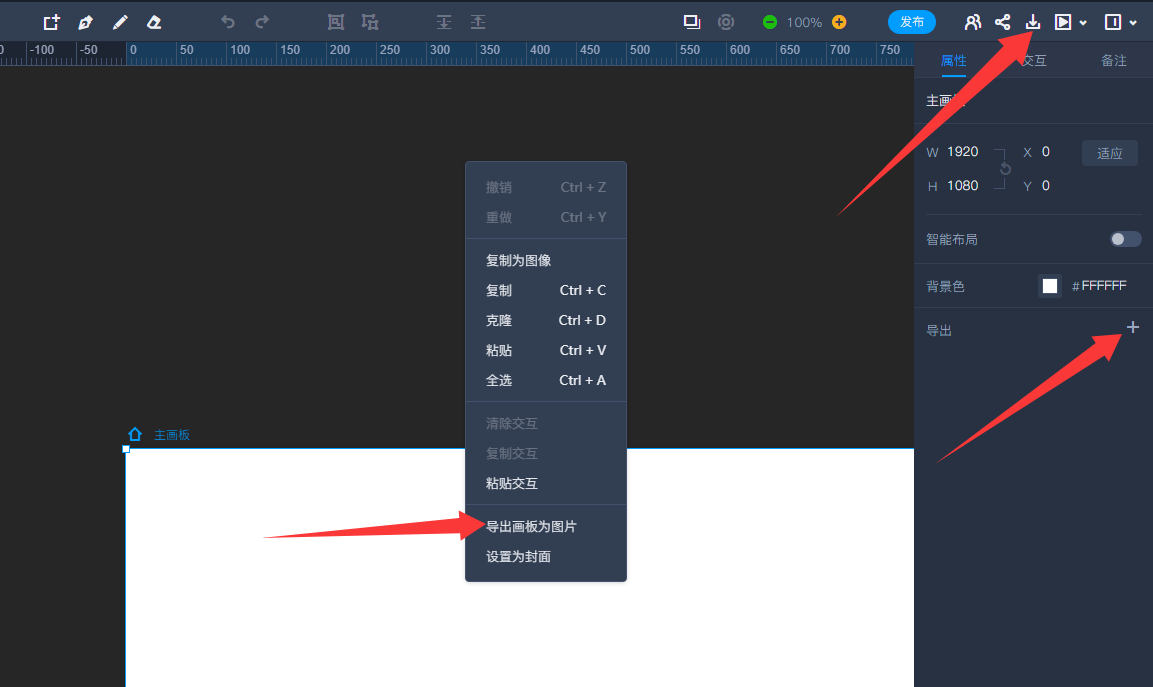
Task: Choose 导出画板为图片 from context menu
Action: (531, 526)
